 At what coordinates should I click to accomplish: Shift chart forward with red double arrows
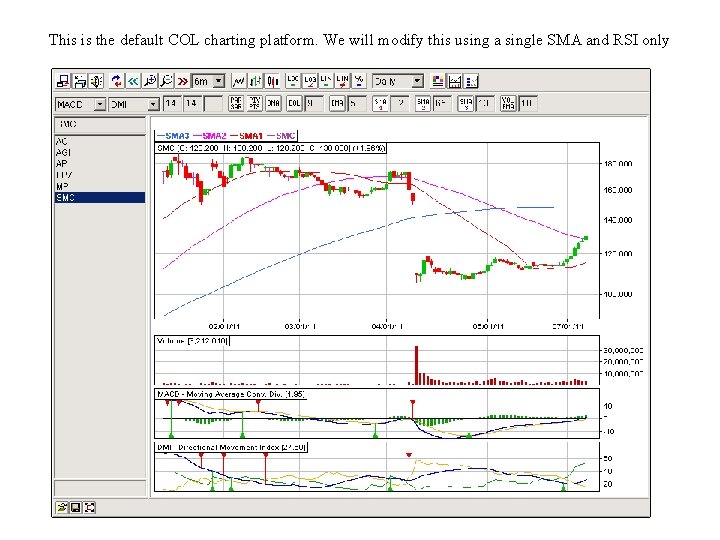coord(183,81)
